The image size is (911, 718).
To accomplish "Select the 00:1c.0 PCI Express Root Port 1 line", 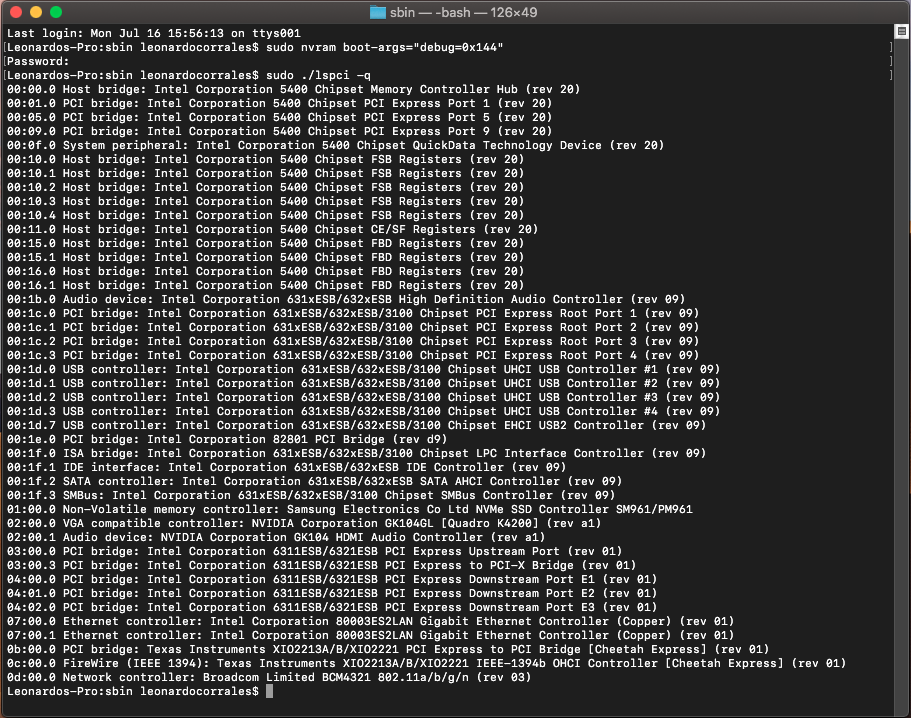I will [353, 313].
